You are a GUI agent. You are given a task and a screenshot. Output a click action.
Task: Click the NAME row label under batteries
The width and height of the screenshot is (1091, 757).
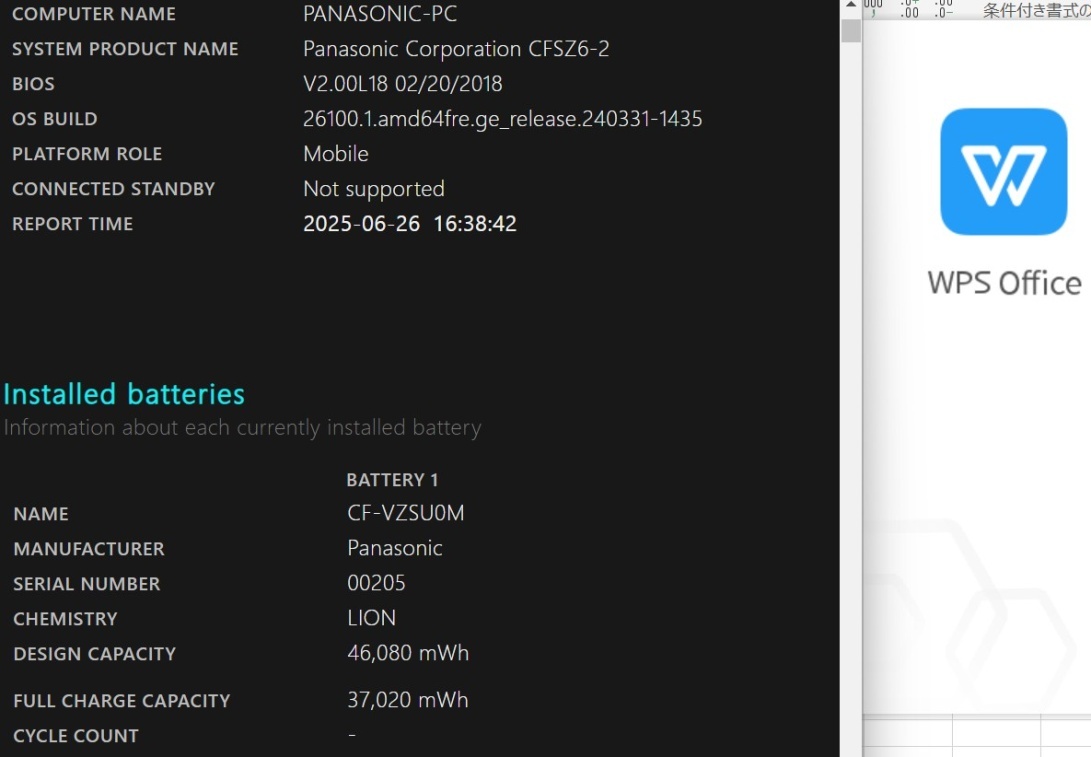tap(41, 514)
